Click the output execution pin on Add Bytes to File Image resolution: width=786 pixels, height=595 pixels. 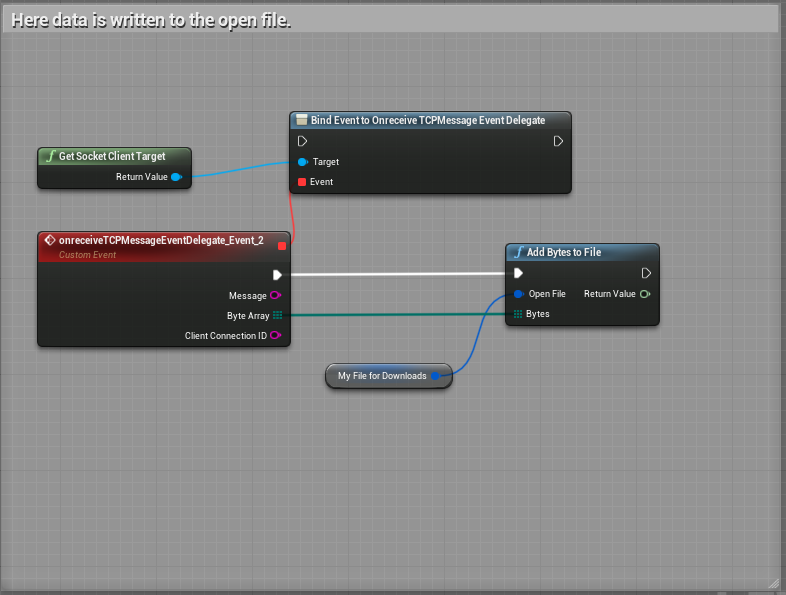(x=646, y=273)
